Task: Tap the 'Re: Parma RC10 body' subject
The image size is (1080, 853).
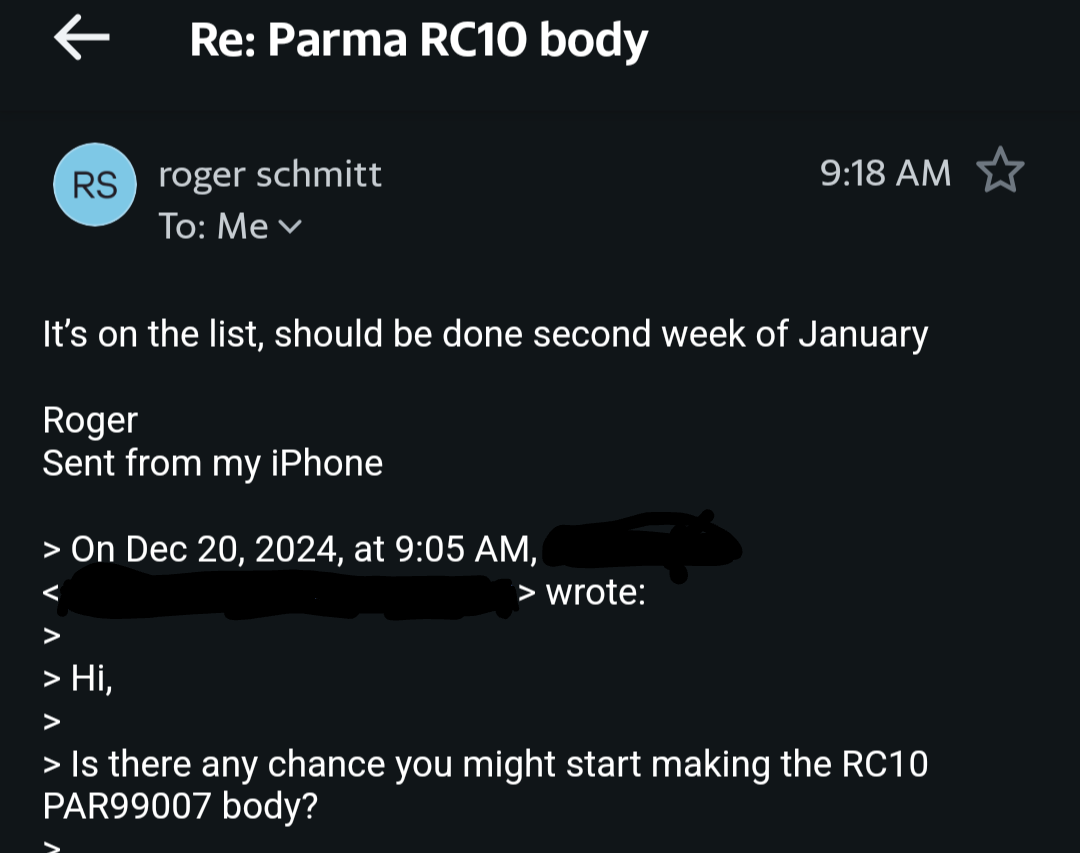Action: point(419,40)
